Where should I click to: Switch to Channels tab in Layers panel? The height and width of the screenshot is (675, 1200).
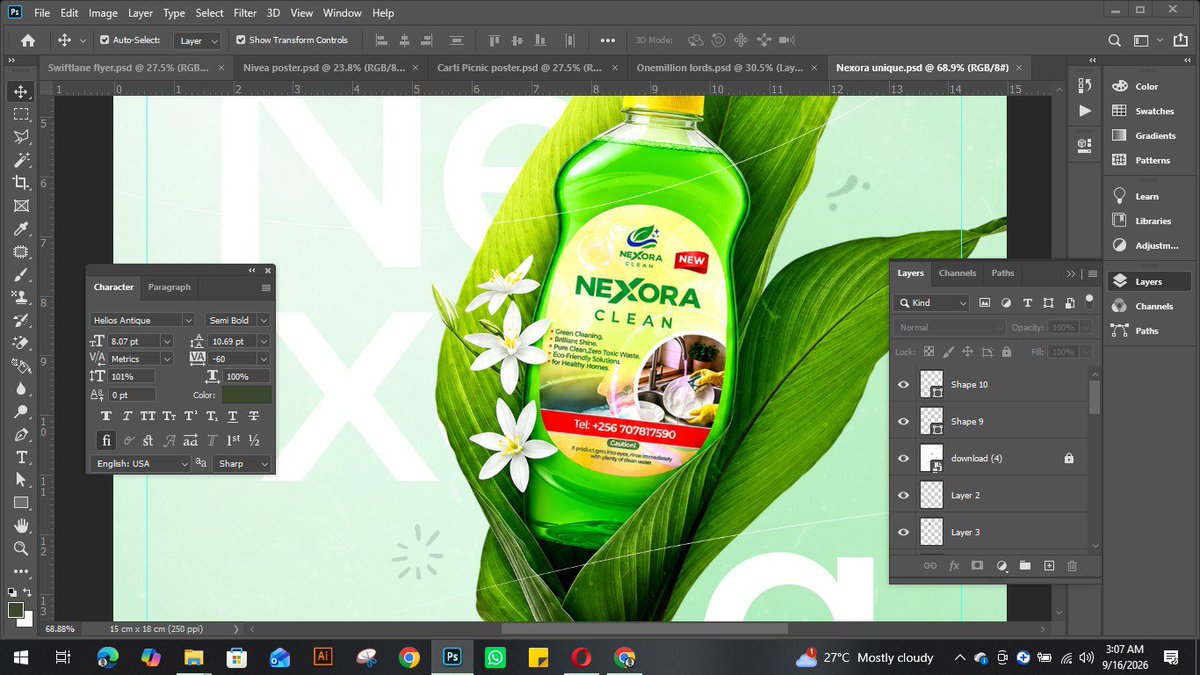click(x=957, y=273)
